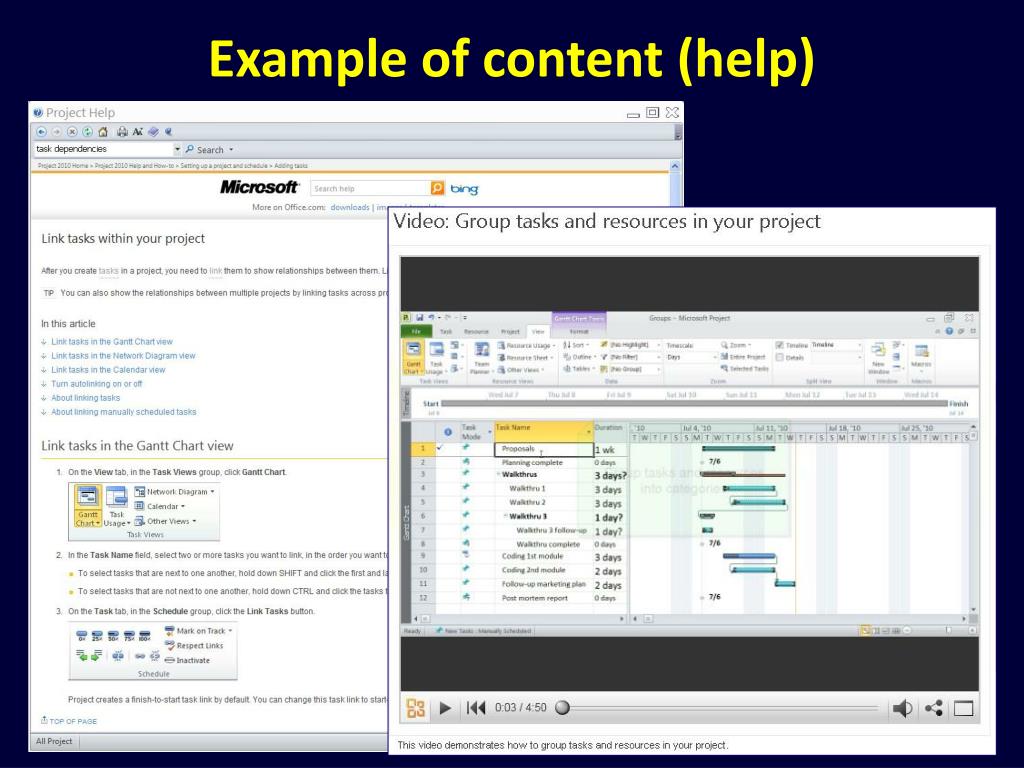Open the Timescale Days dropdown
The width and height of the screenshot is (1024, 768).
pos(714,357)
